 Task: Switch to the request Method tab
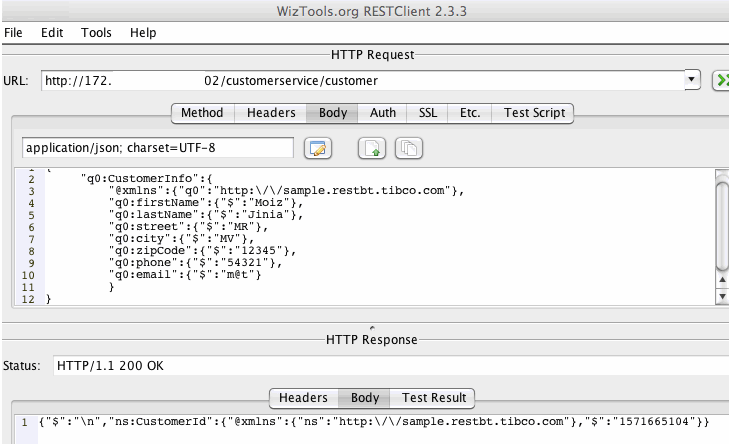(x=202, y=113)
